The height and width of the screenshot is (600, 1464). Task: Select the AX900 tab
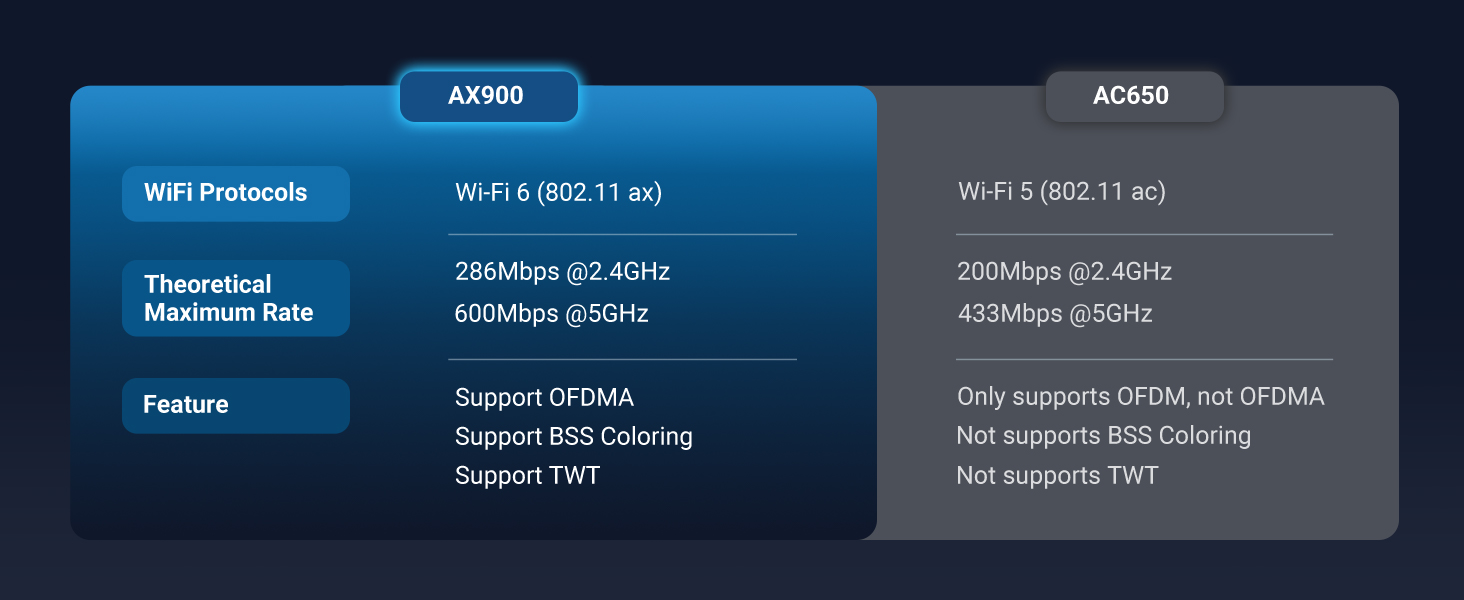pyautogui.click(x=488, y=97)
